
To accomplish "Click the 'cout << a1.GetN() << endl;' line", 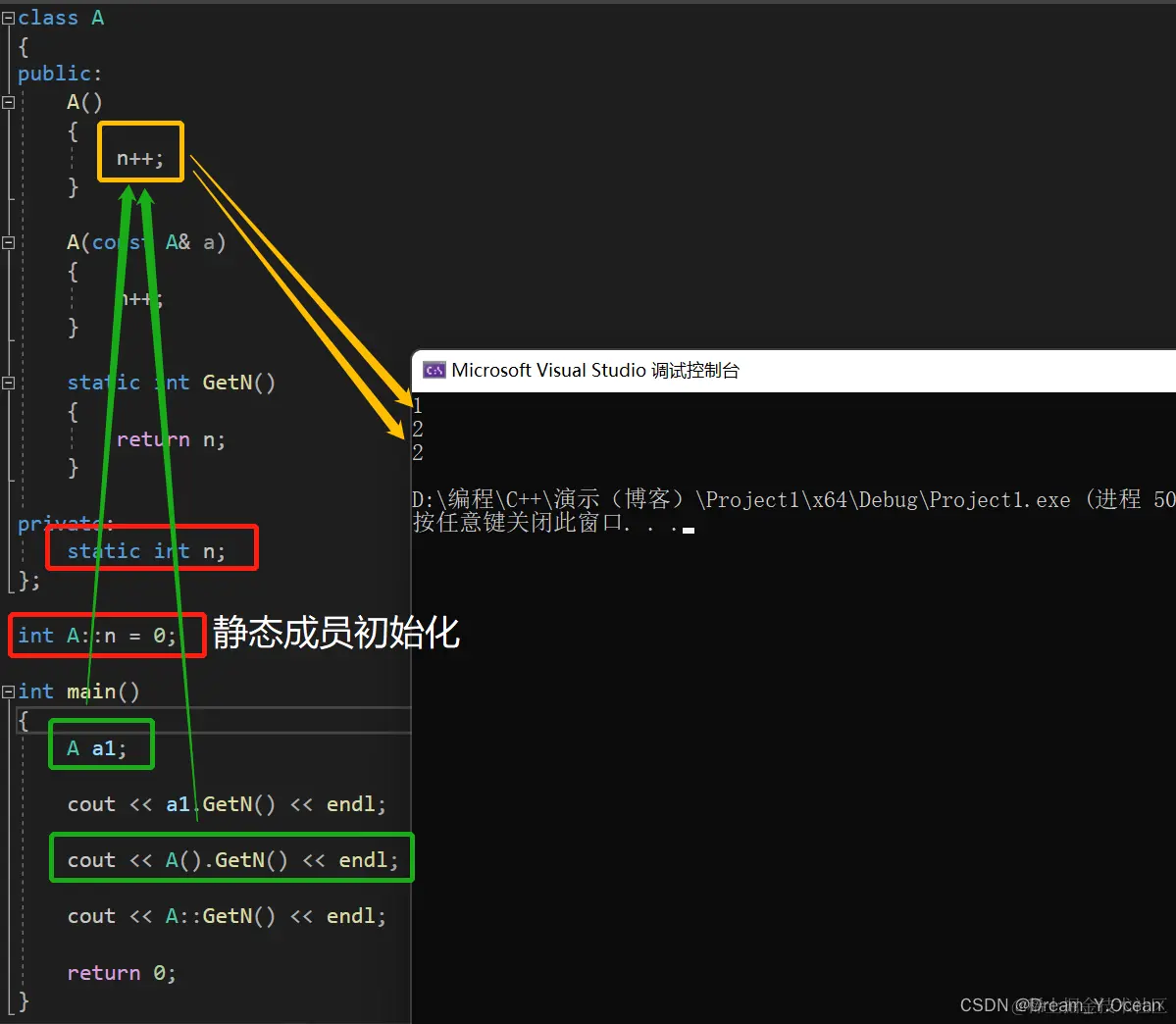I will (x=227, y=804).
